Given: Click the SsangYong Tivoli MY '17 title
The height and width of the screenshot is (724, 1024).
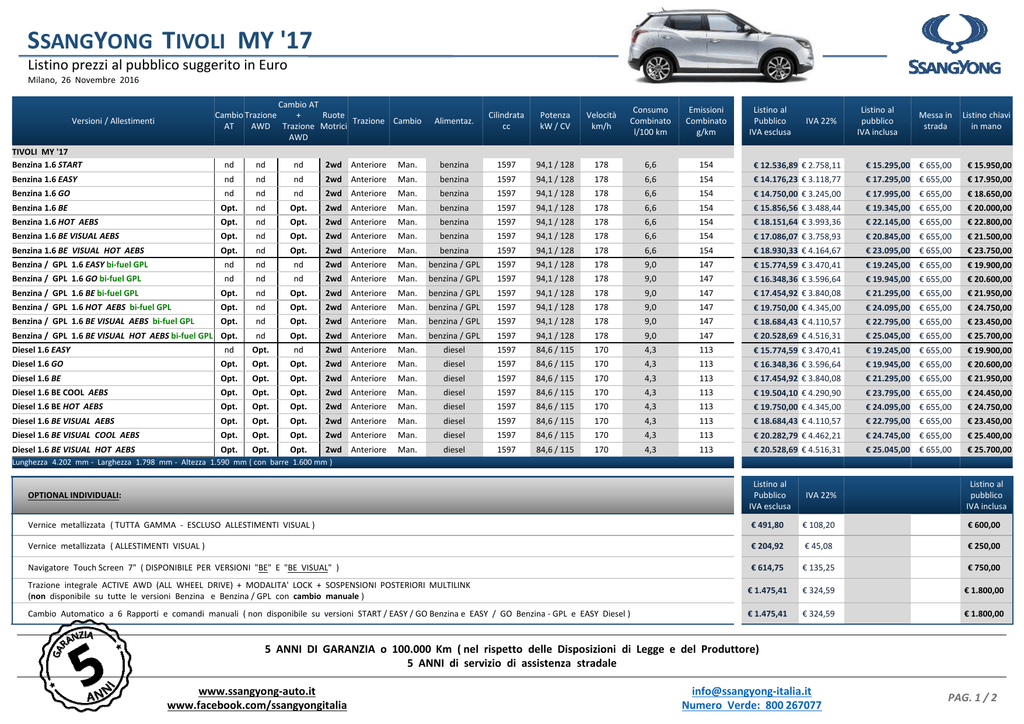Looking at the screenshot, I should pyautogui.click(x=170, y=40).
